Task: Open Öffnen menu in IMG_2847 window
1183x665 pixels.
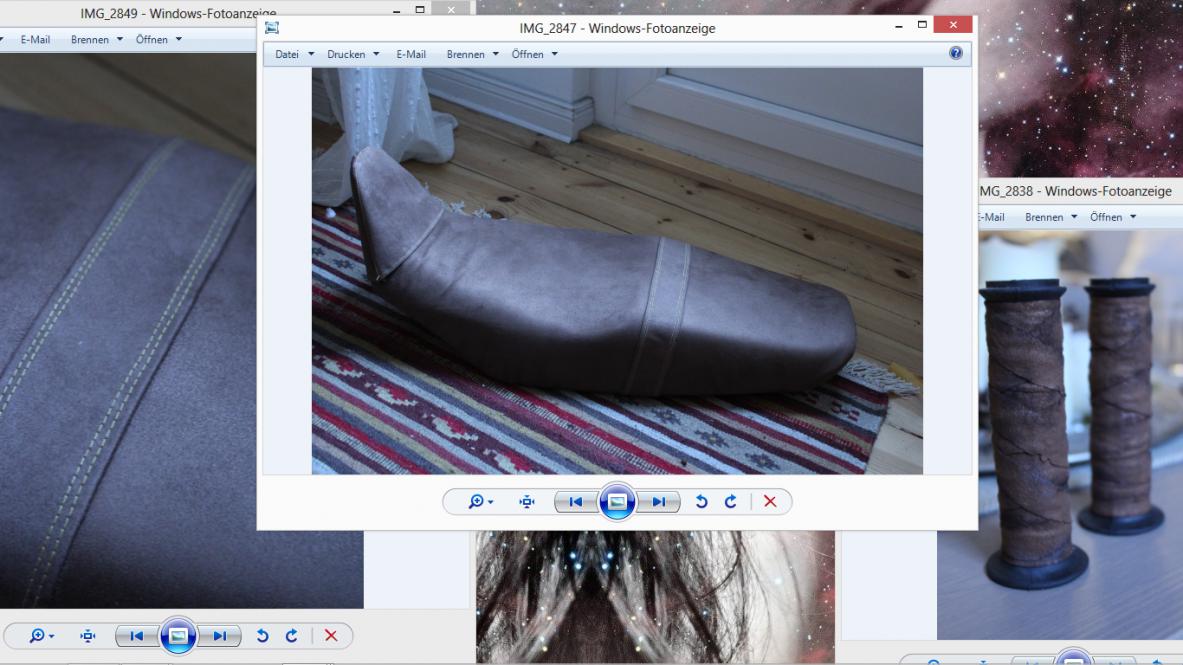Action: click(x=534, y=54)
